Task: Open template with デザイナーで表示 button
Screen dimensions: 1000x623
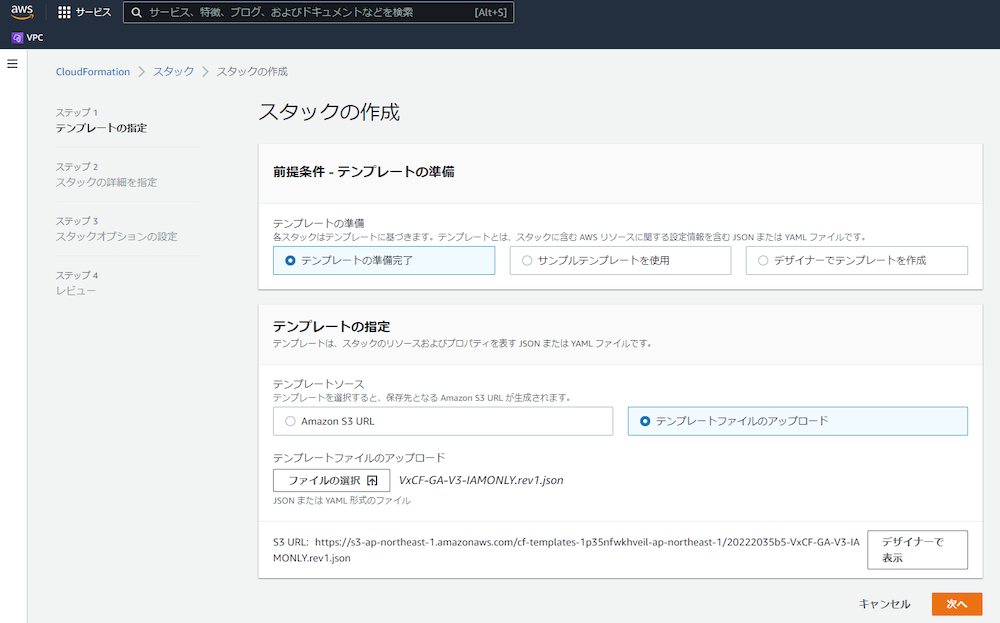Action: (x=917, y=549)
